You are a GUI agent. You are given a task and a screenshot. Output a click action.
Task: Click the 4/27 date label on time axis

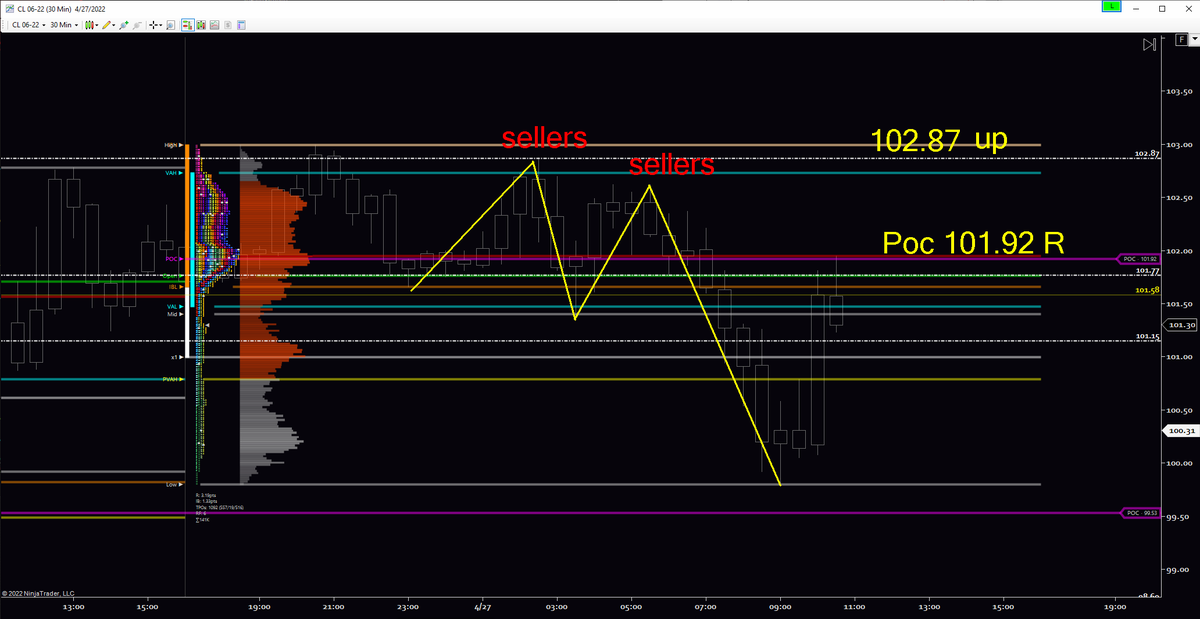[x=482, y=606]
